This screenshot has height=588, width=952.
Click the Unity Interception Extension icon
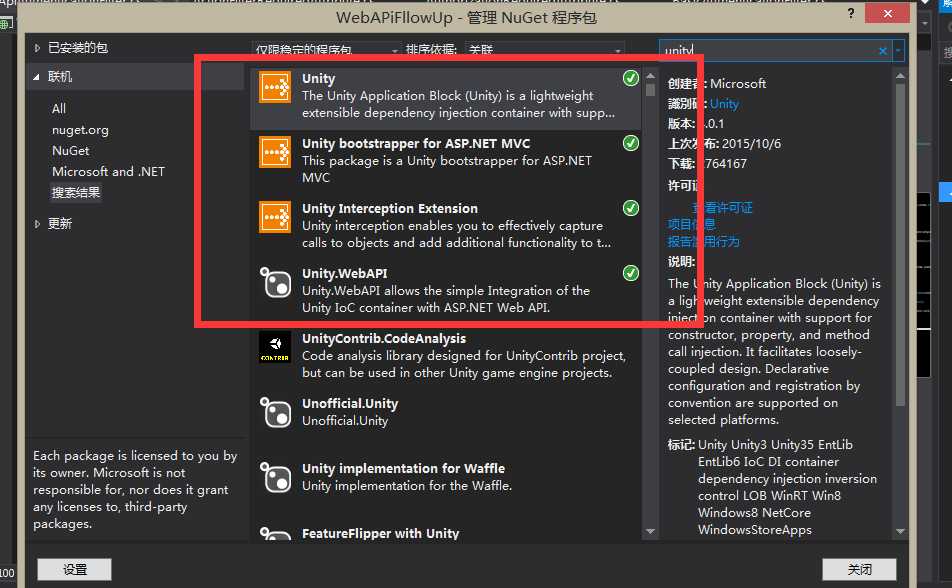tap(275, 217)
